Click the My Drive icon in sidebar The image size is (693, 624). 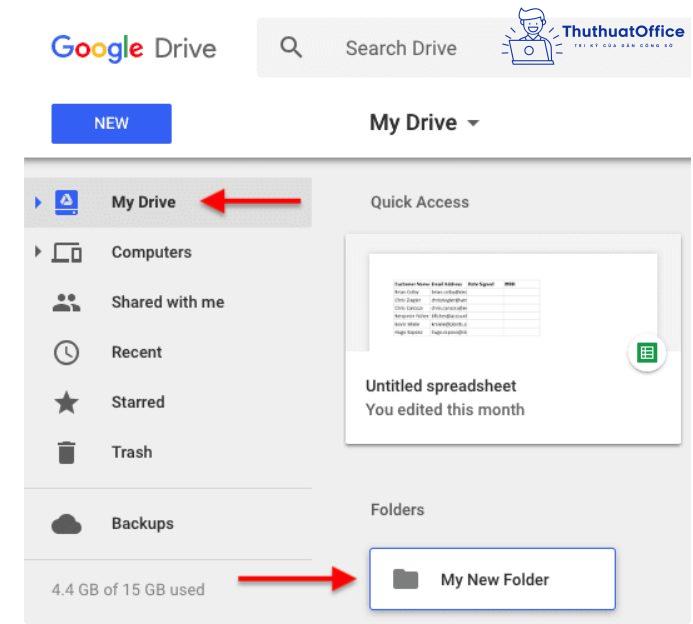66,202
